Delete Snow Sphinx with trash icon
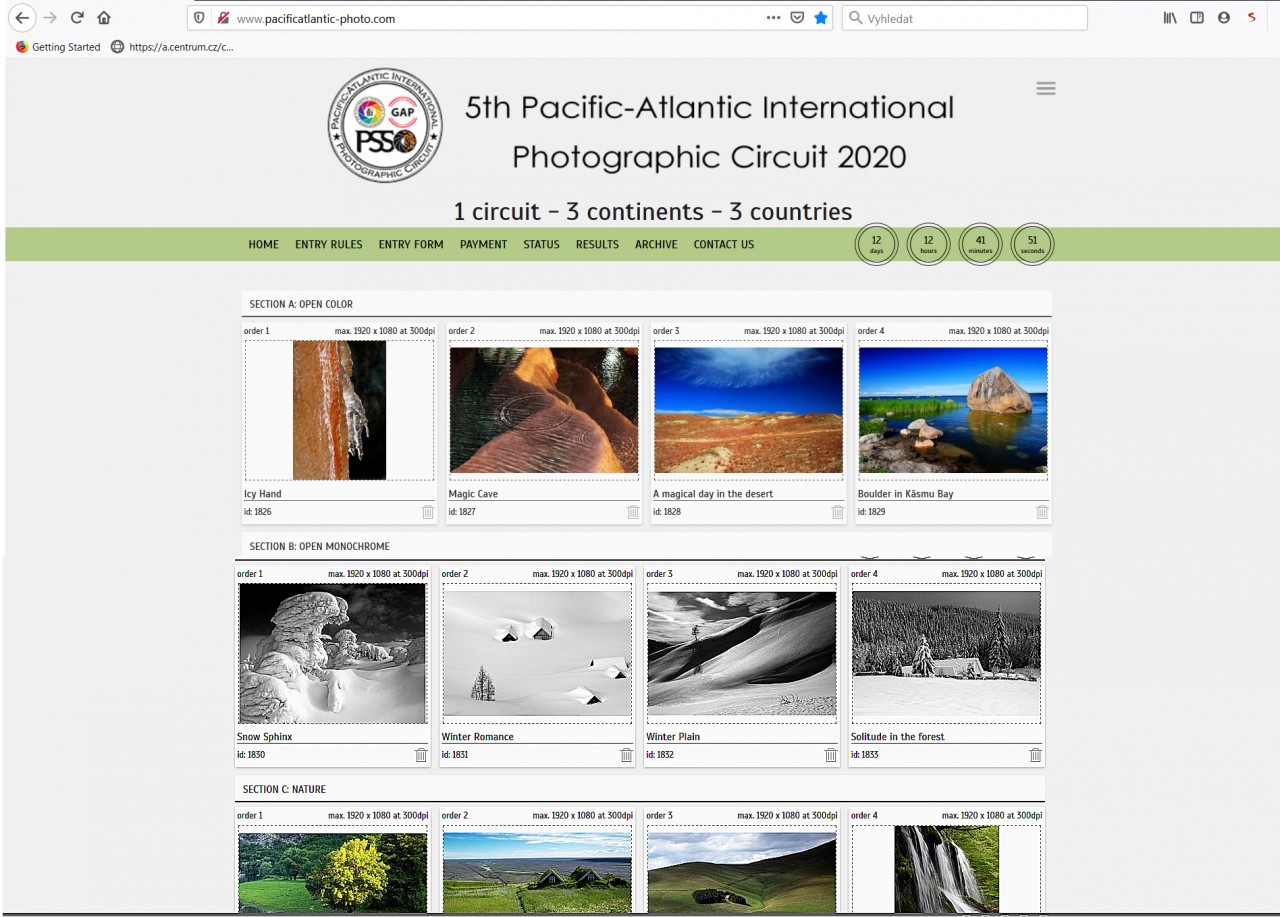The height and width of the screenshot is (917, 1280). 421,755
